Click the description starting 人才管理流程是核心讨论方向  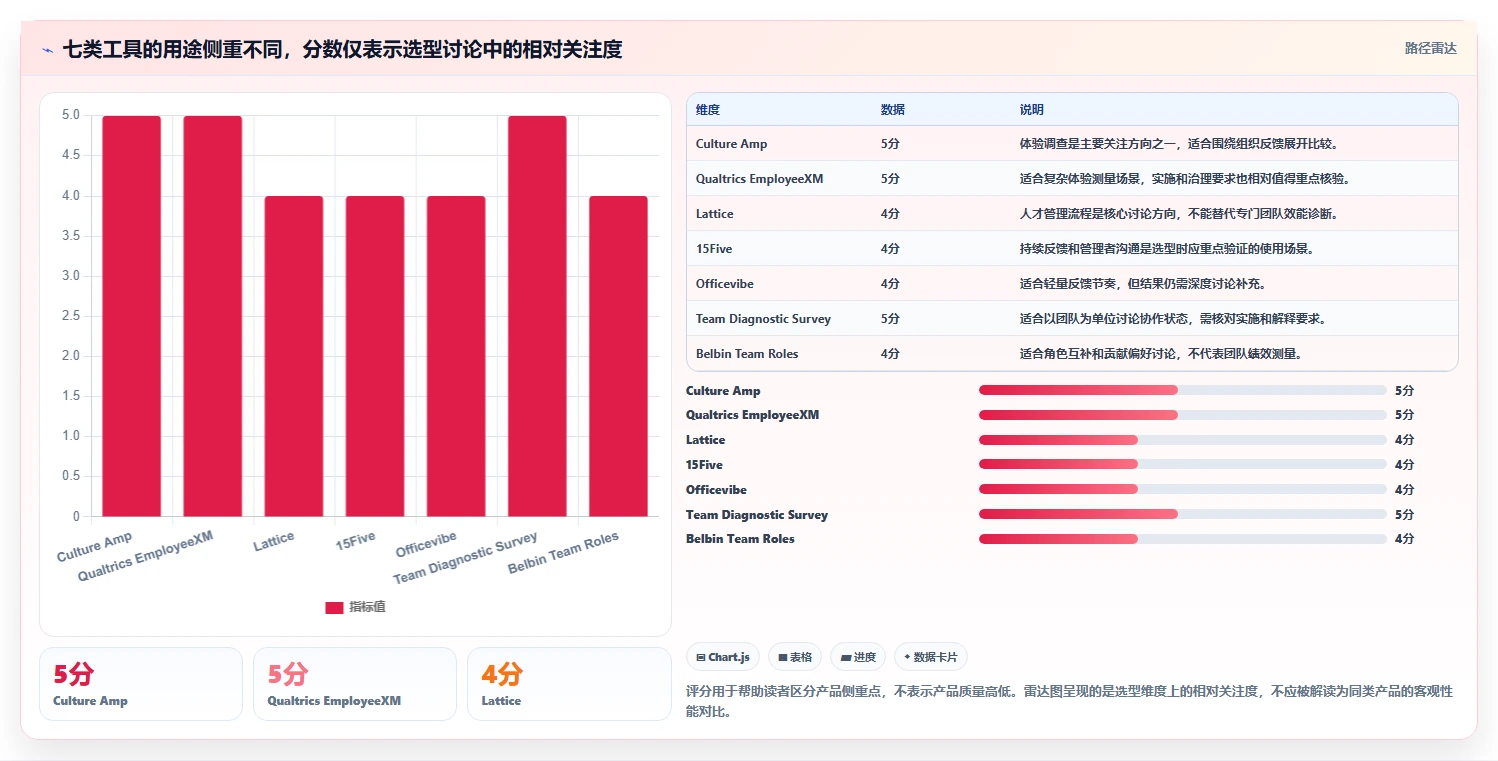tap(1179, 214)
